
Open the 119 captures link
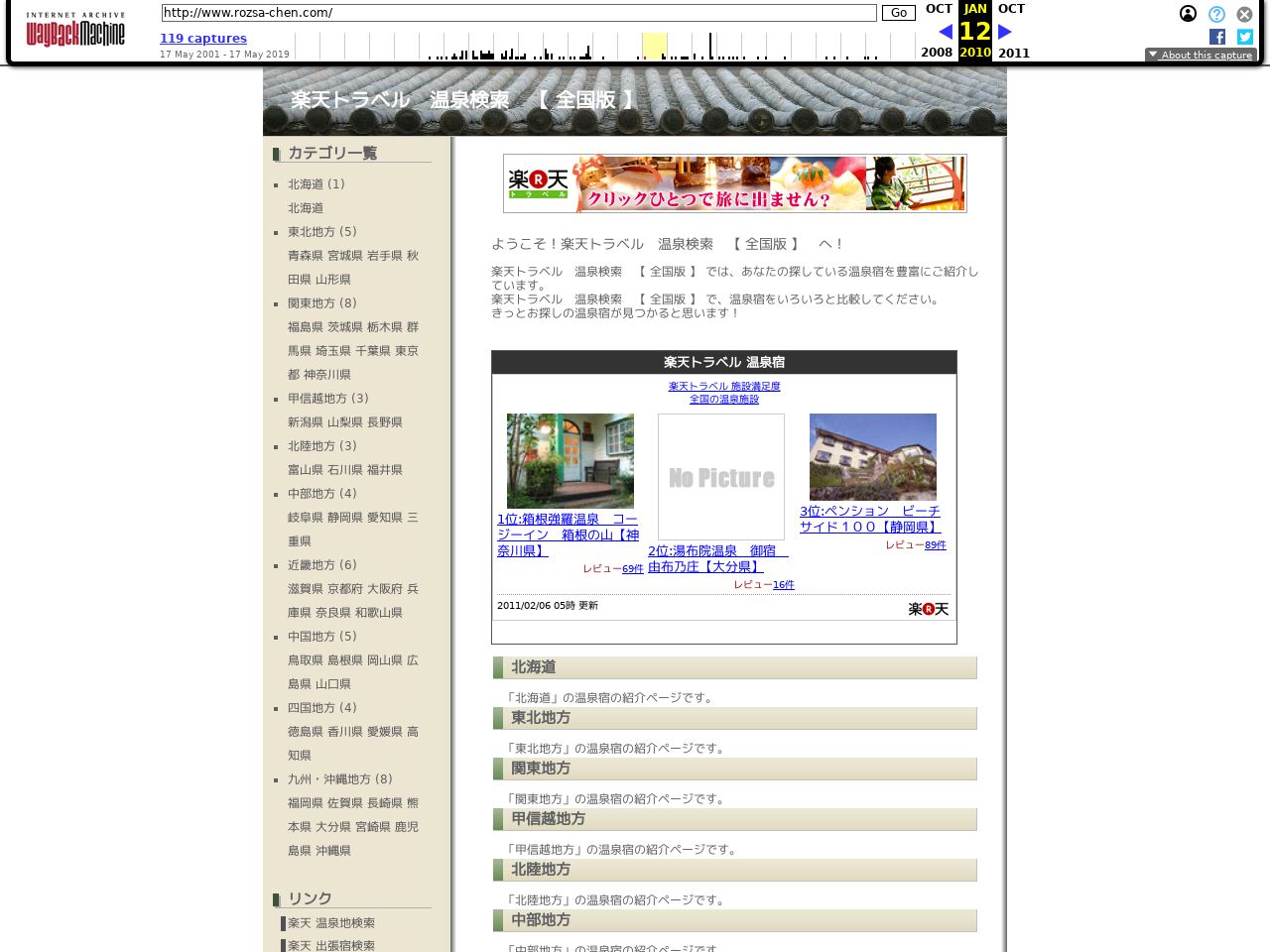(202, 38)
